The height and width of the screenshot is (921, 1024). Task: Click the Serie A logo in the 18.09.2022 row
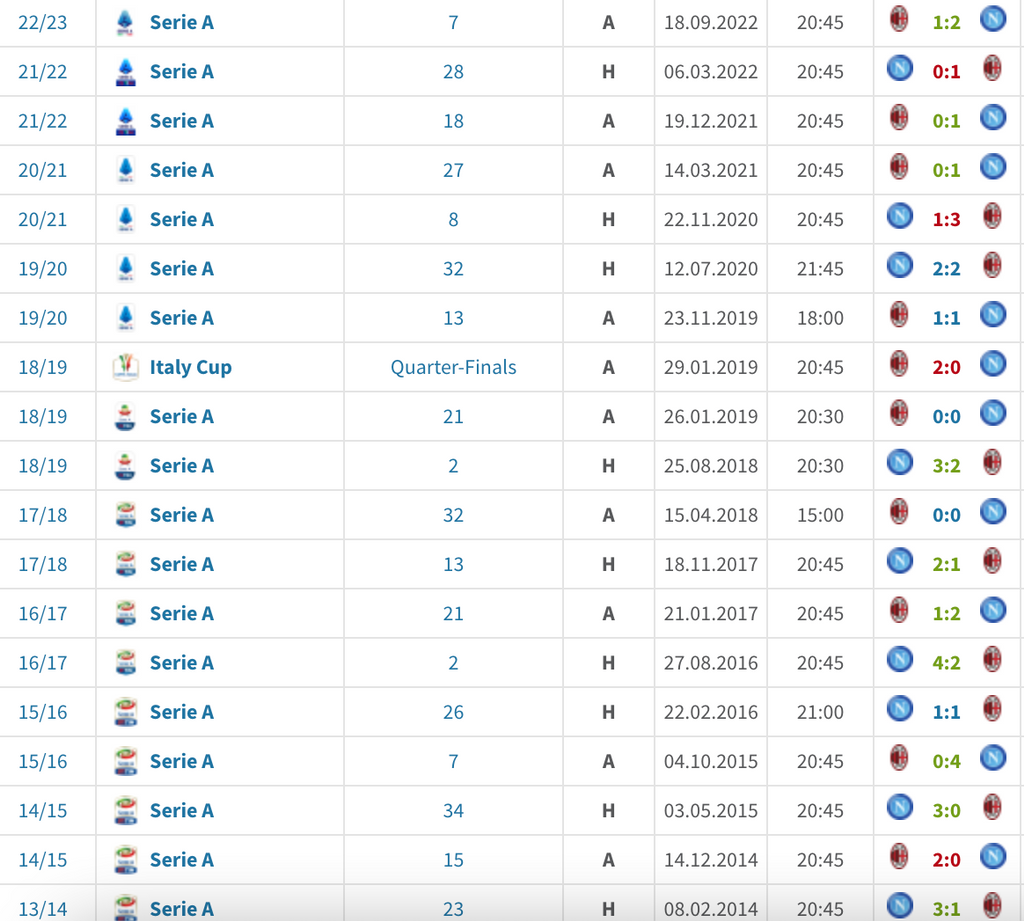click(125, 23)
